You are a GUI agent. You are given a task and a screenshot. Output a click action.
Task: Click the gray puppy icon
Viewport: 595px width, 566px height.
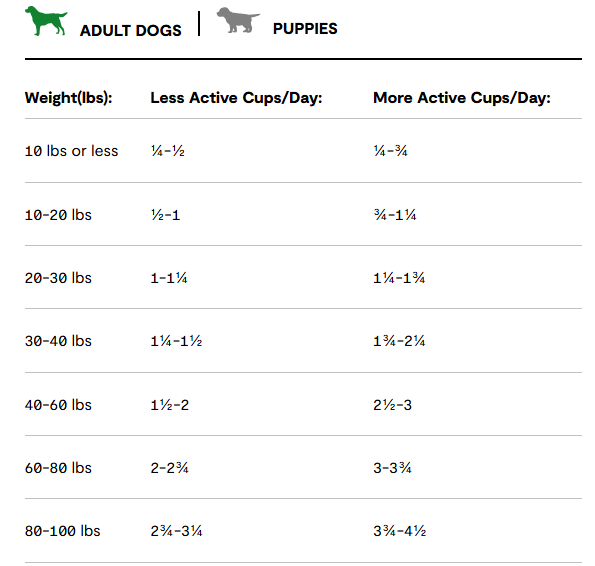click(238, 20)
